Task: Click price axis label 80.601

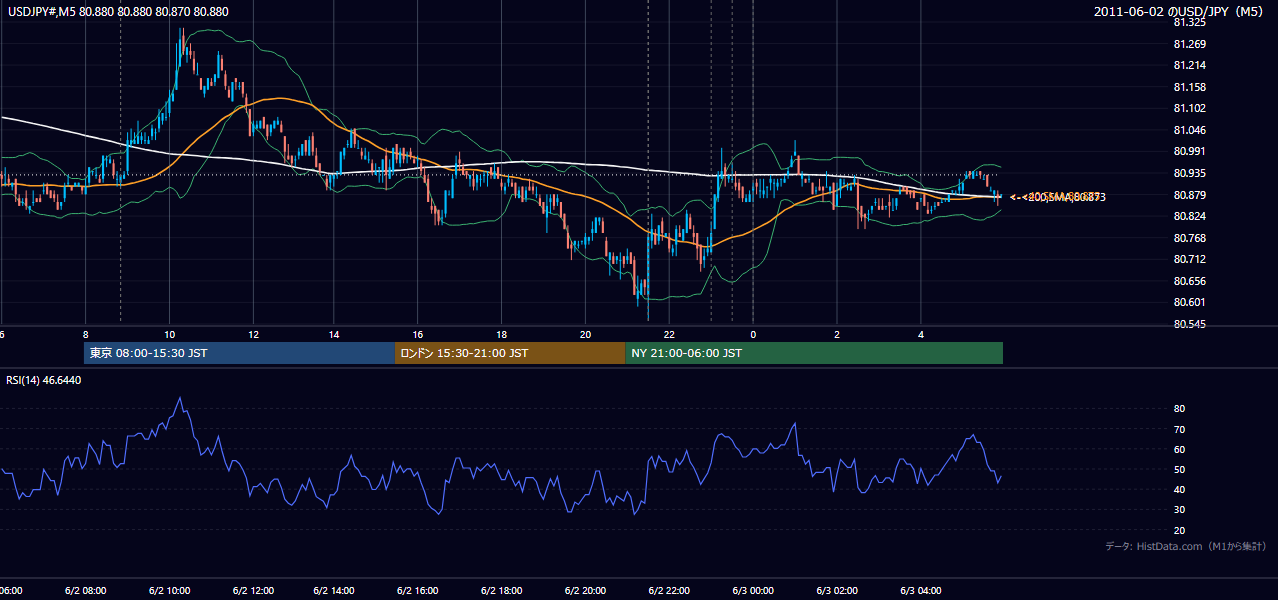Action: coord(1190,303)
